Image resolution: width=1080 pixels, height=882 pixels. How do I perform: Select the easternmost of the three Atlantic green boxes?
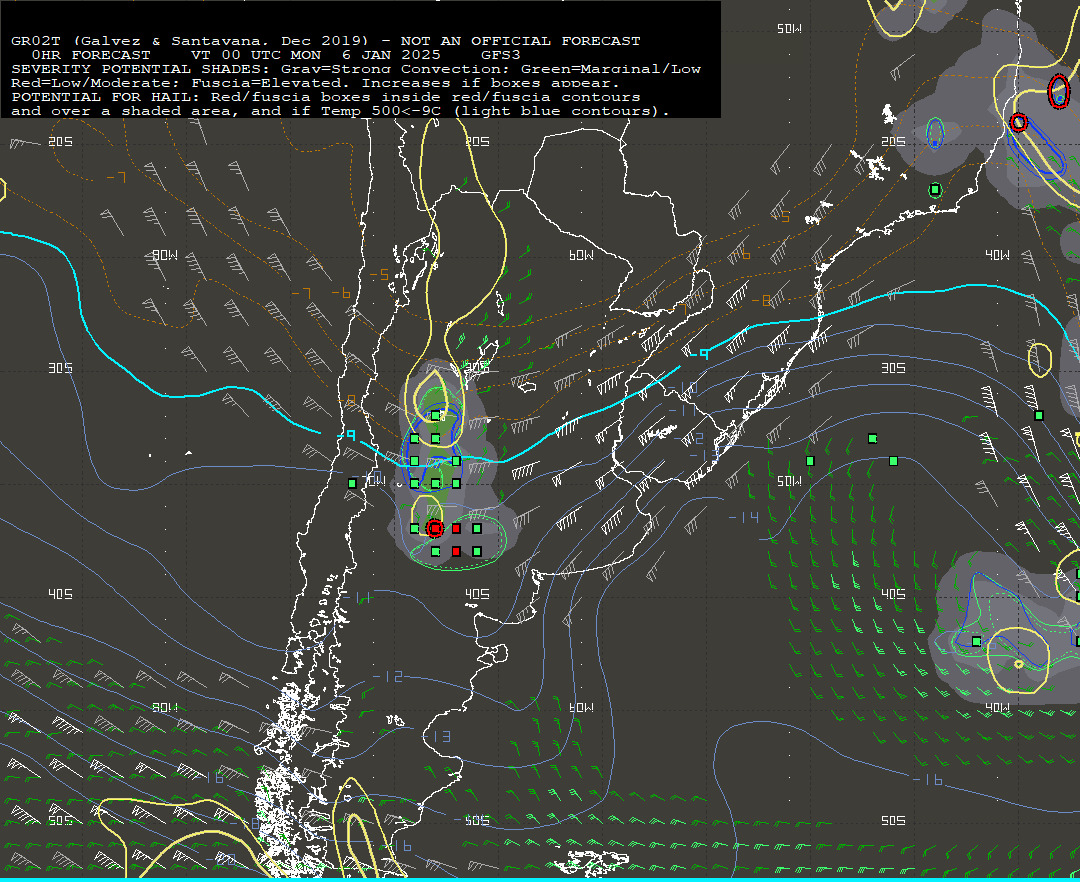coord(893,461)
